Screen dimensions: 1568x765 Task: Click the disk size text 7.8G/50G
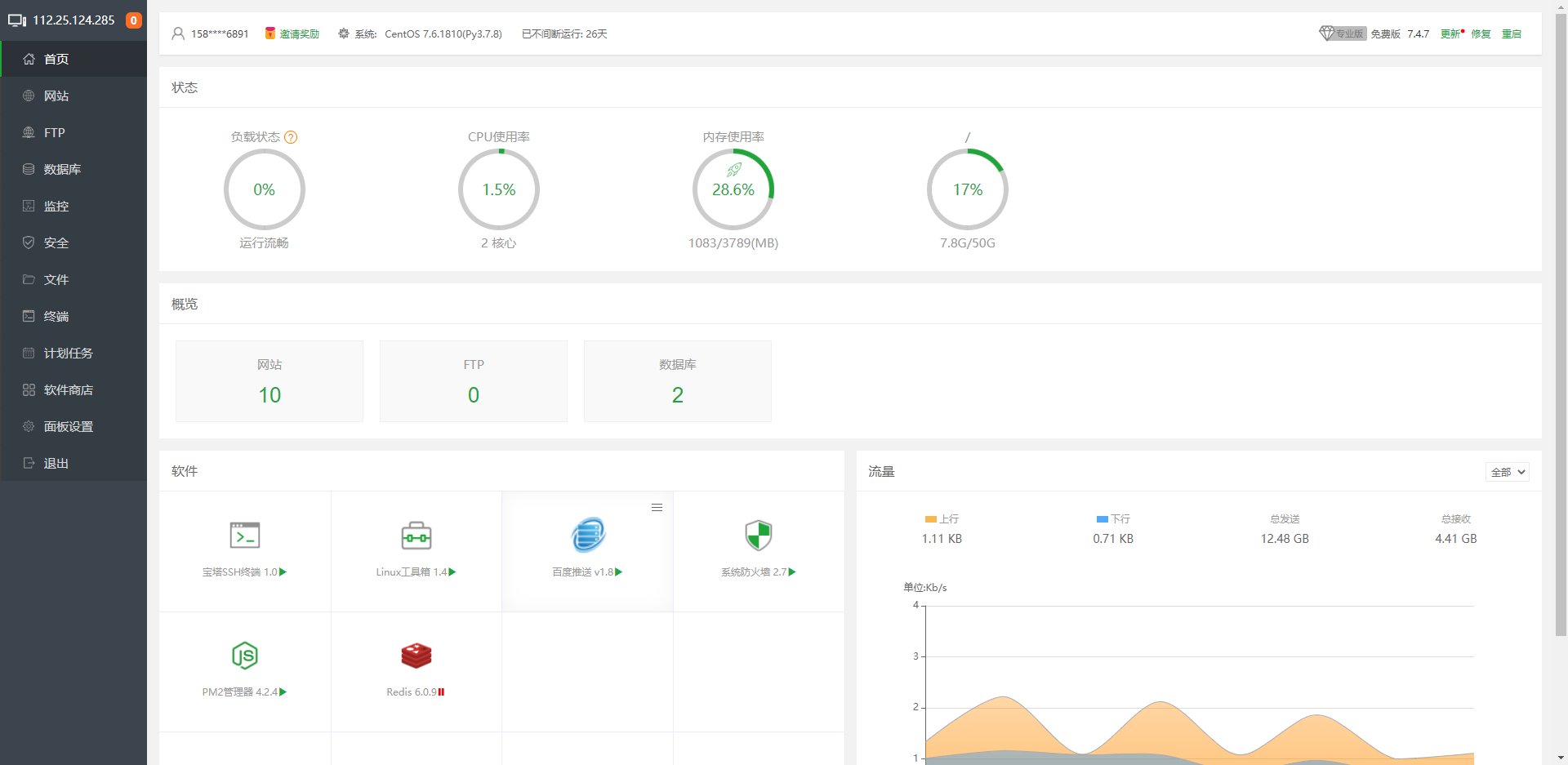pos(968,243)
